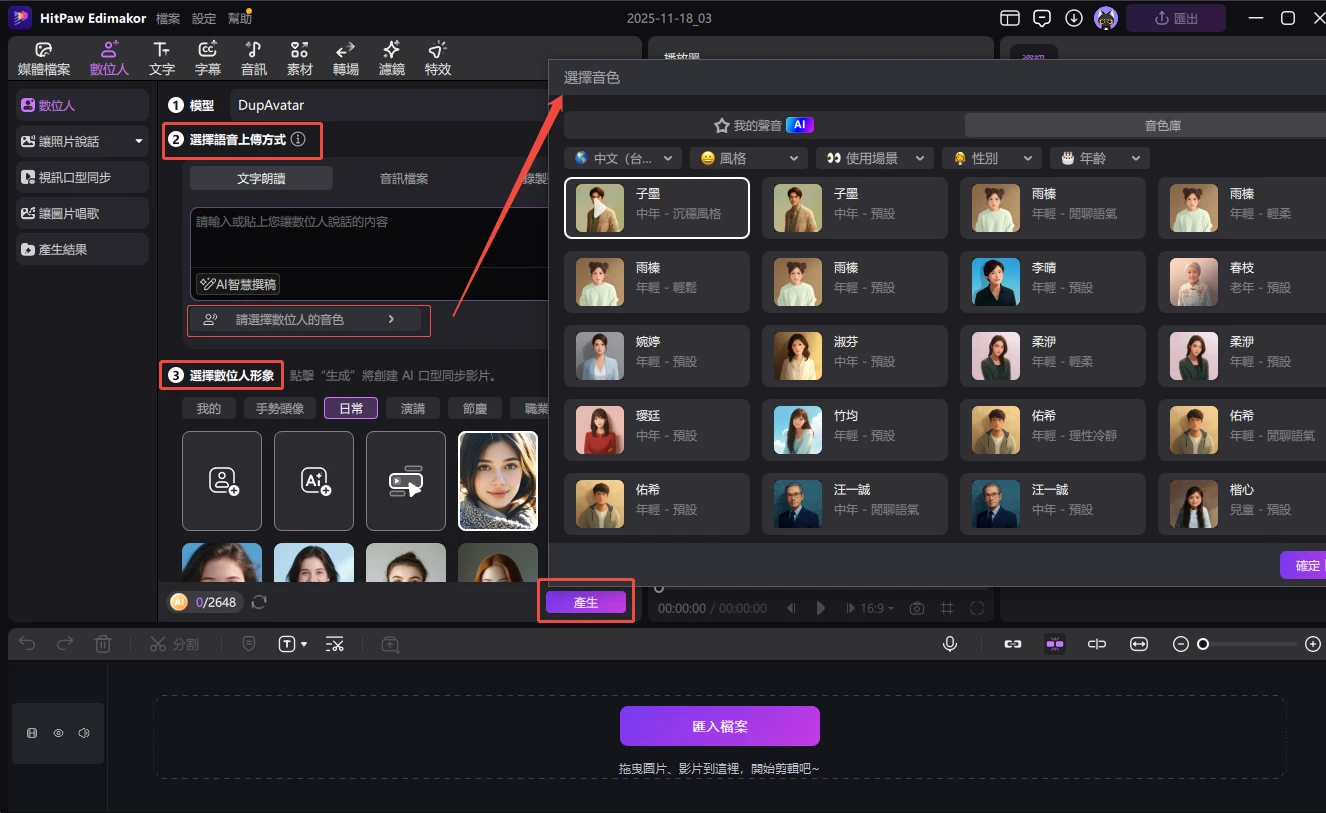Select the 分割 scissors split tool
The height and width of the screenshot is (813, 1326).
coord(174,644)
